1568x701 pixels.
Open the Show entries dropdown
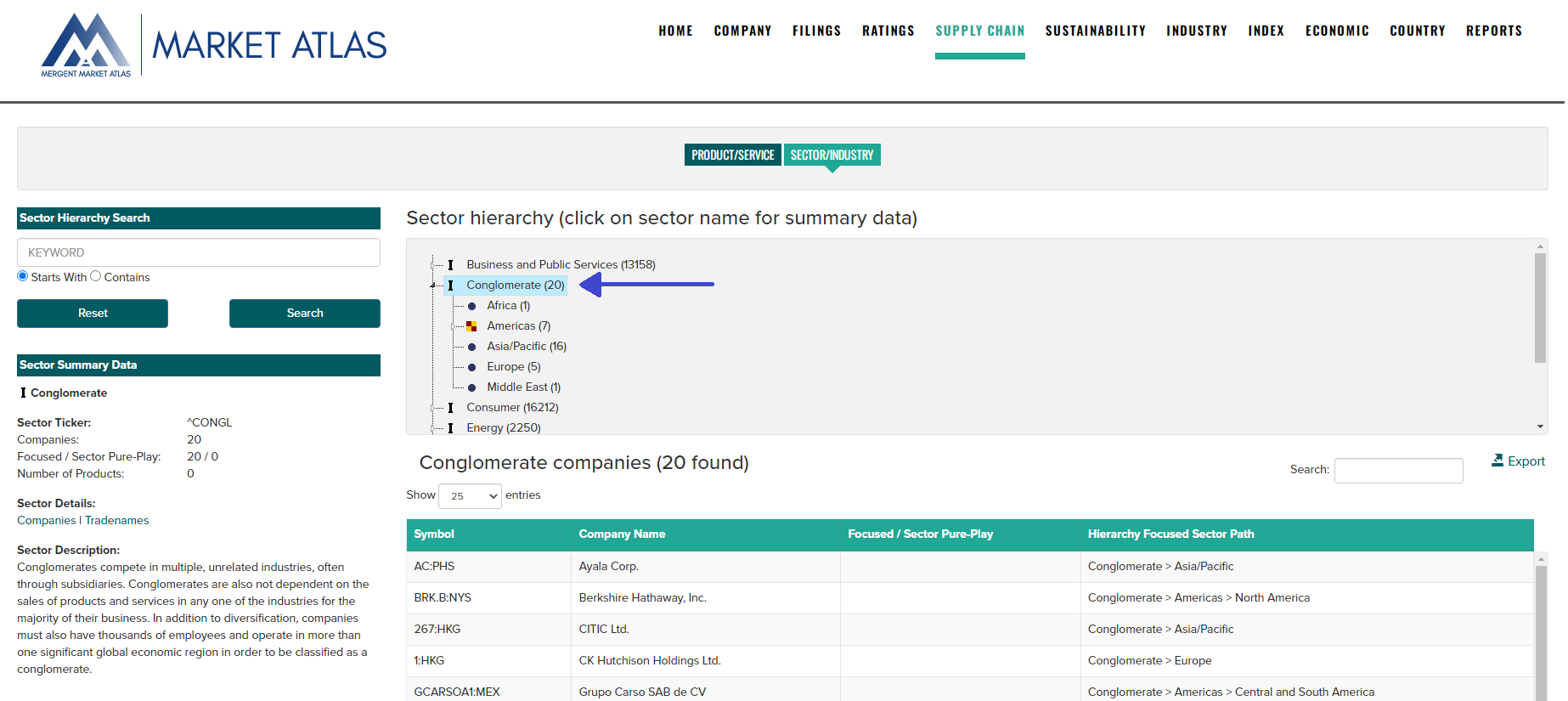pyautogui.click(x=470, y=496)
